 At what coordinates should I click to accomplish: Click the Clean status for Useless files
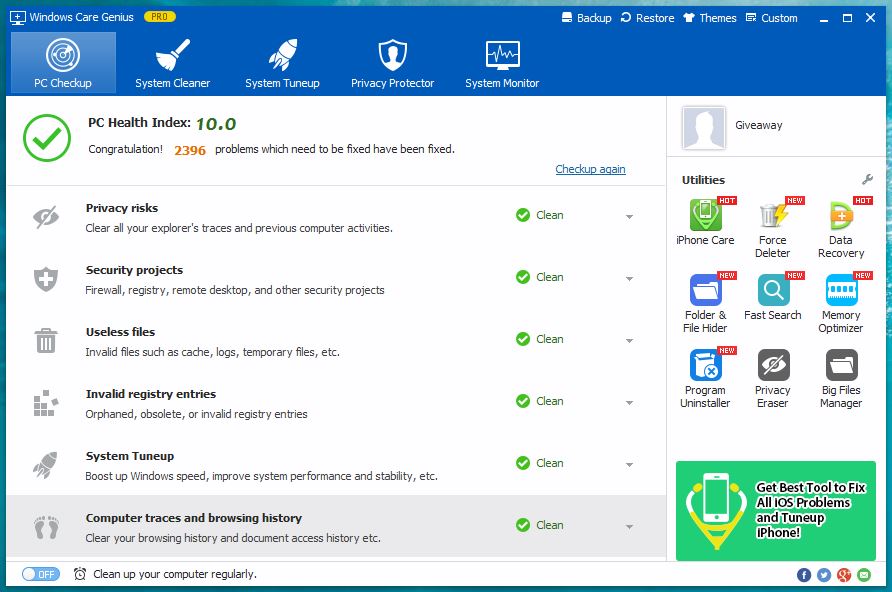point(540,339)
